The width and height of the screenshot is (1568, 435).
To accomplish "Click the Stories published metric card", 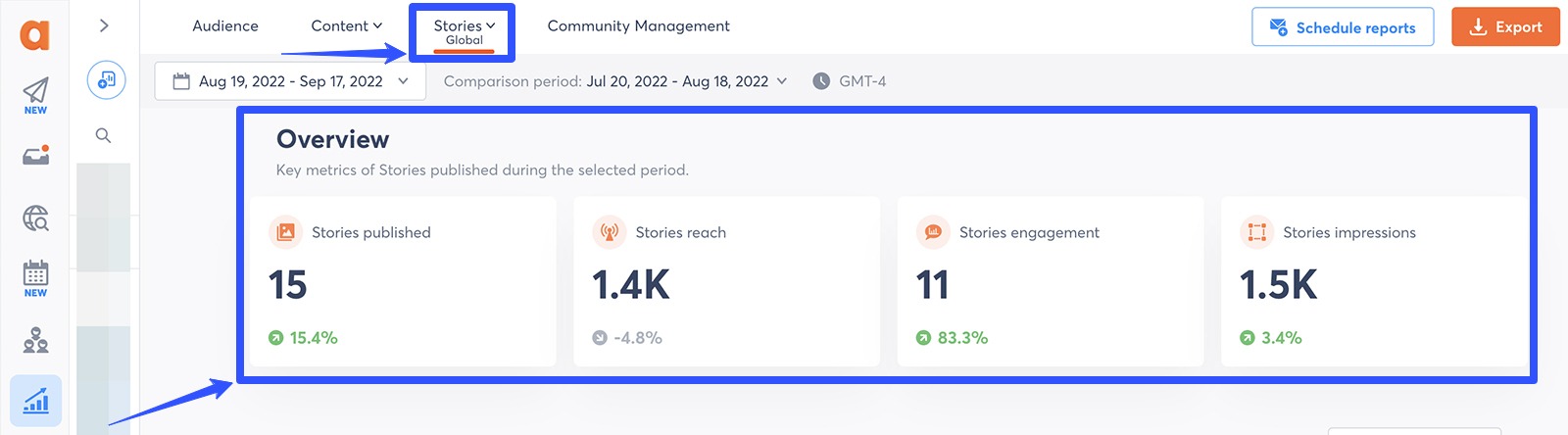I will coord(403,282).
